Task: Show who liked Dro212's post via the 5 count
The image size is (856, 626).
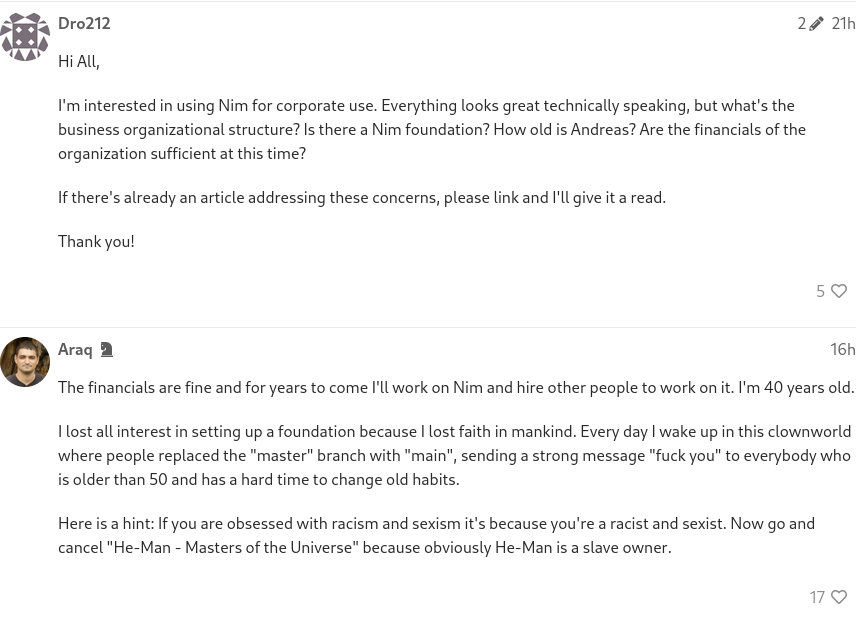Action: click(821, 291)
